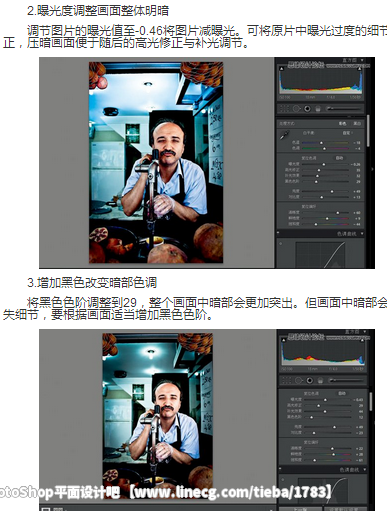
Task: Click the right panel scrollbar in step 3 screenshot
Action: pos(371,401)
